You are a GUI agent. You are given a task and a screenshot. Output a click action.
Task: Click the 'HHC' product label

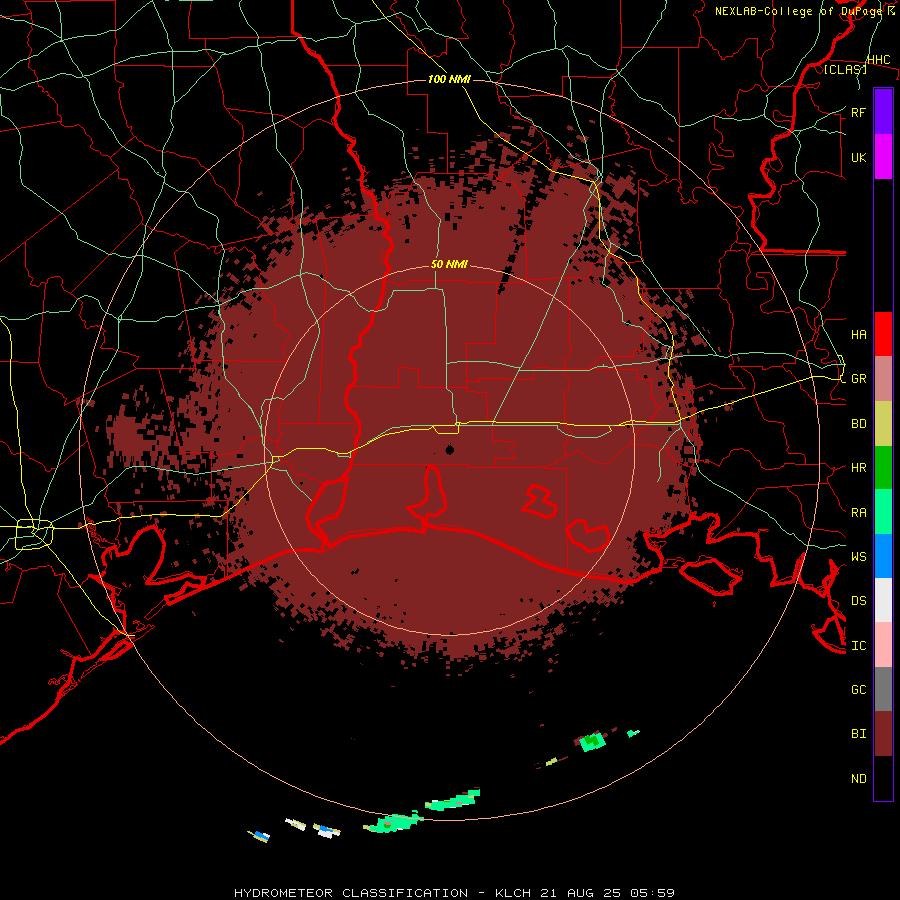(x=878, y=60)
